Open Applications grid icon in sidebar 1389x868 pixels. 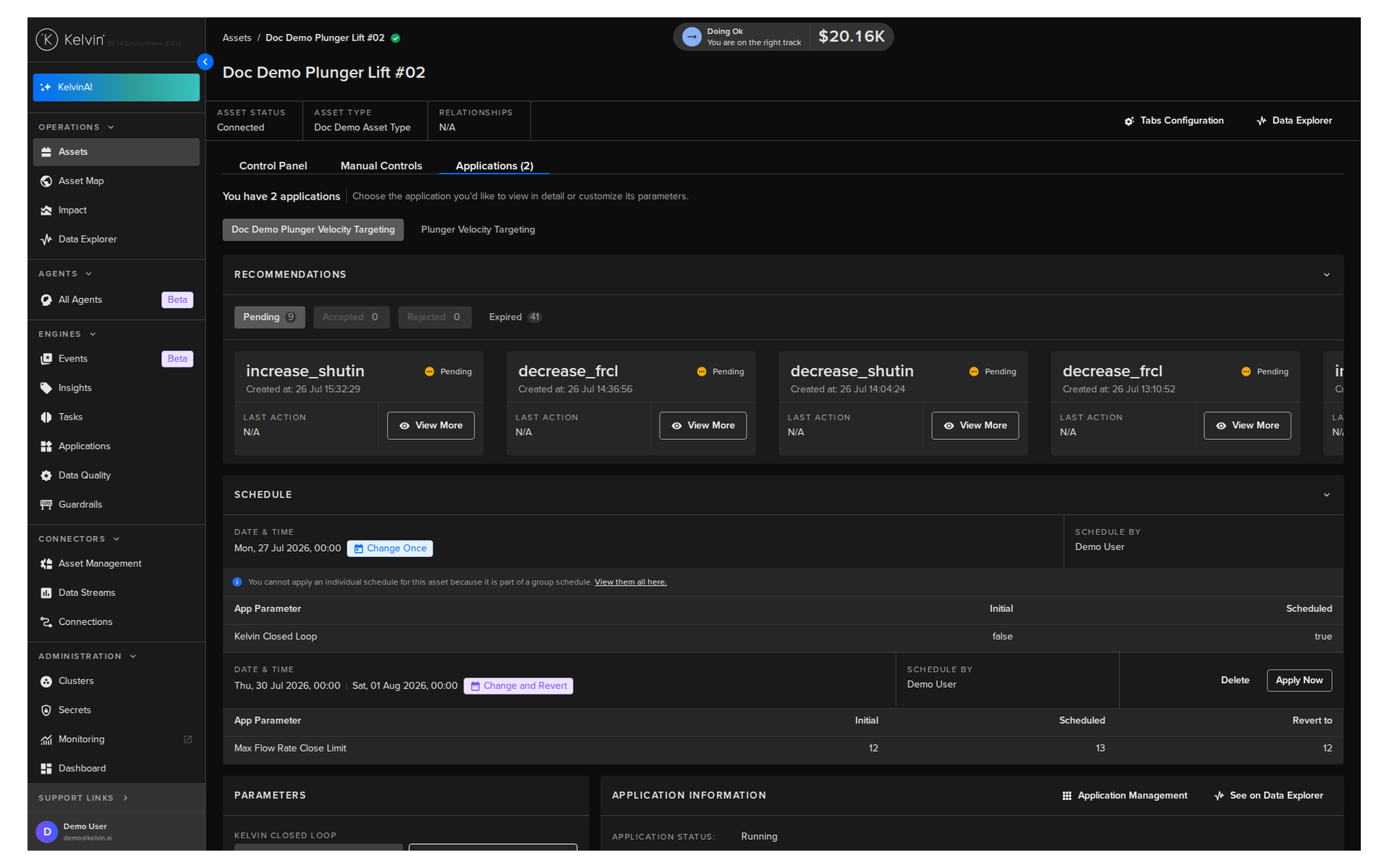[x=46, y=446]
